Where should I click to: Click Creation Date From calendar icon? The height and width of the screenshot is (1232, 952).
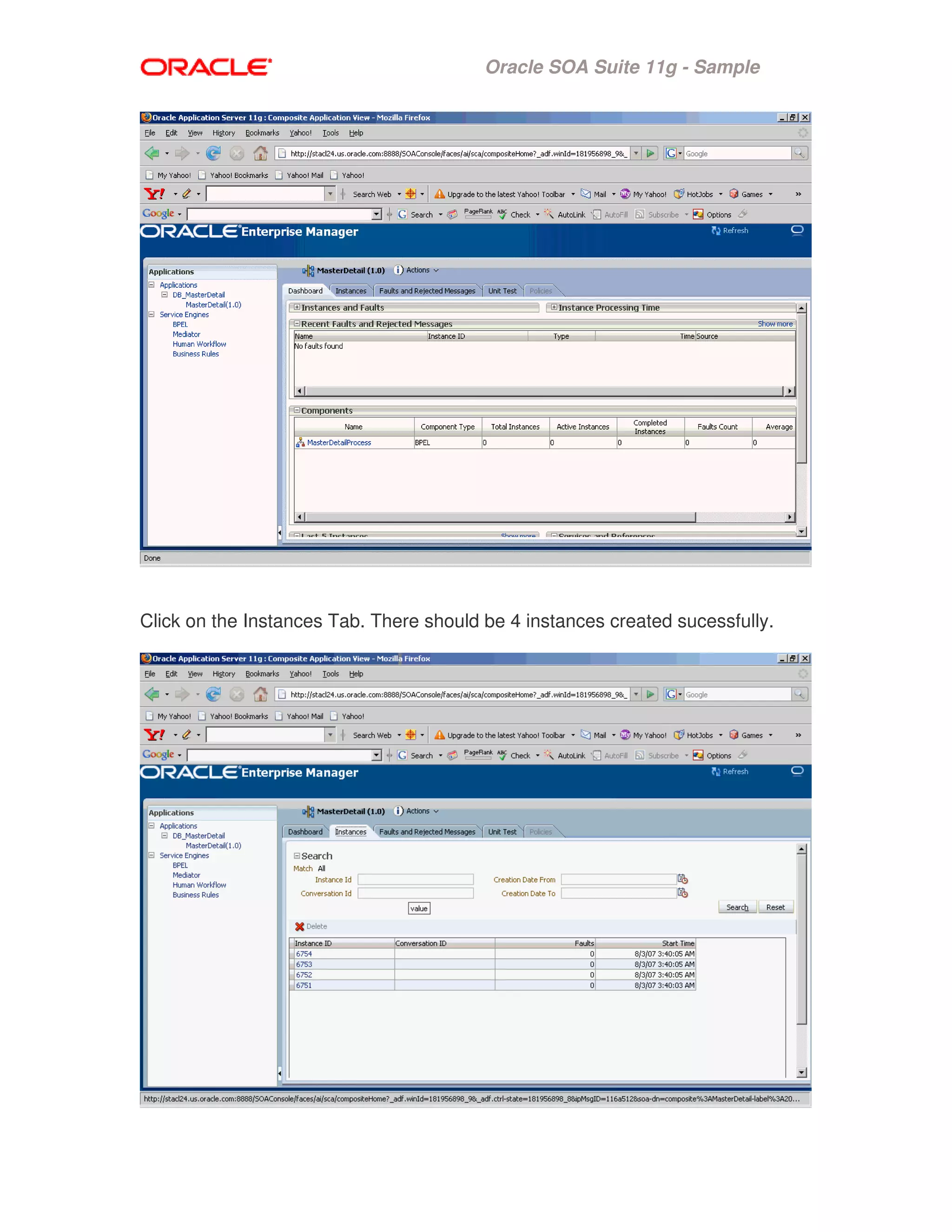point(682,879)
